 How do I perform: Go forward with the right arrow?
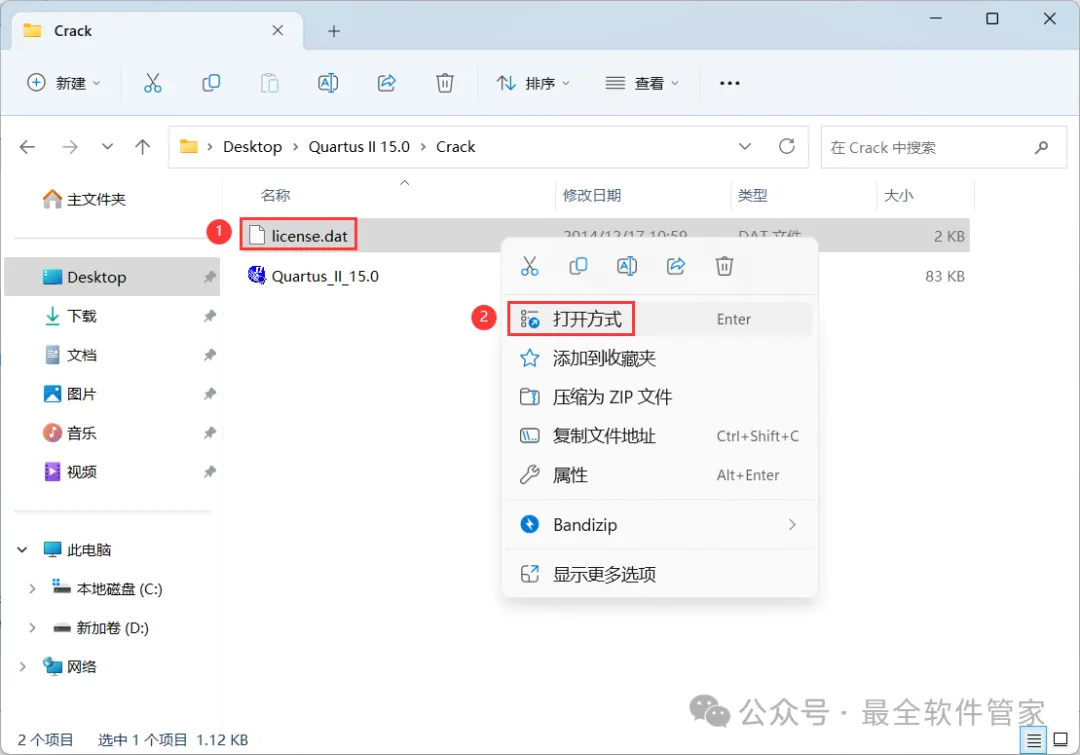point(70,147)
